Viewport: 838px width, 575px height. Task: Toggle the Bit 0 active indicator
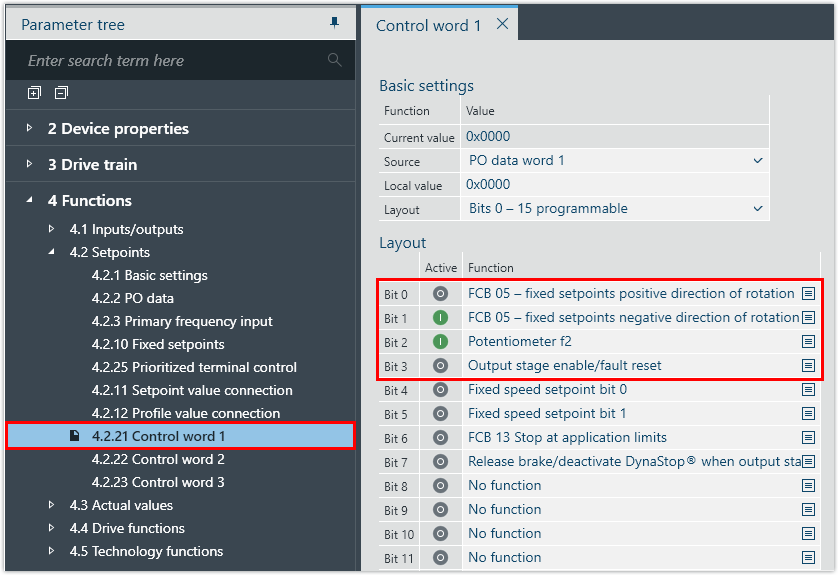[440, 294]
